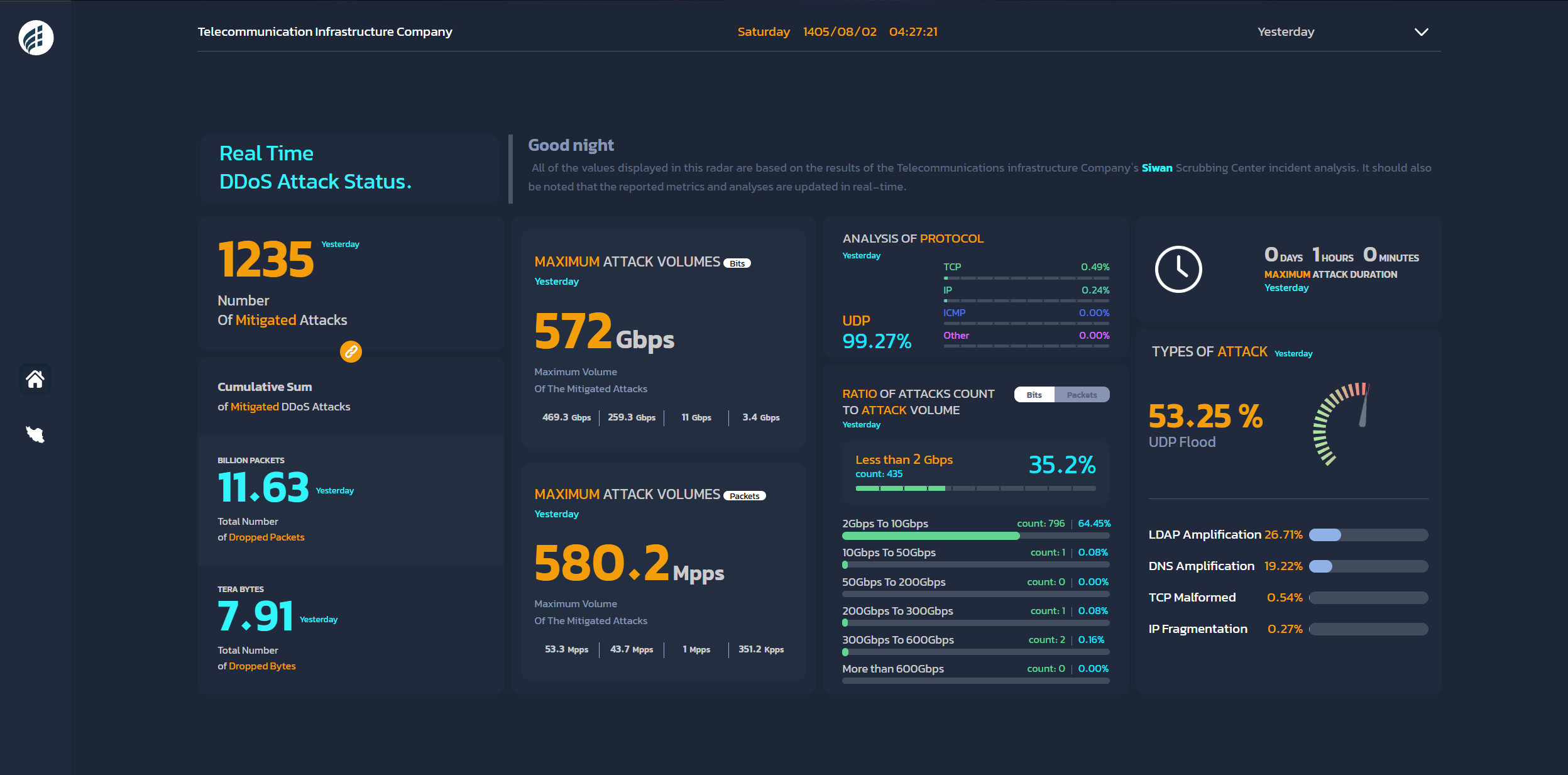This screenshot has height=775, width=1568.
Task: Click the Telecommunication Infrastructure Company title
Action: (x=325, y=32)
